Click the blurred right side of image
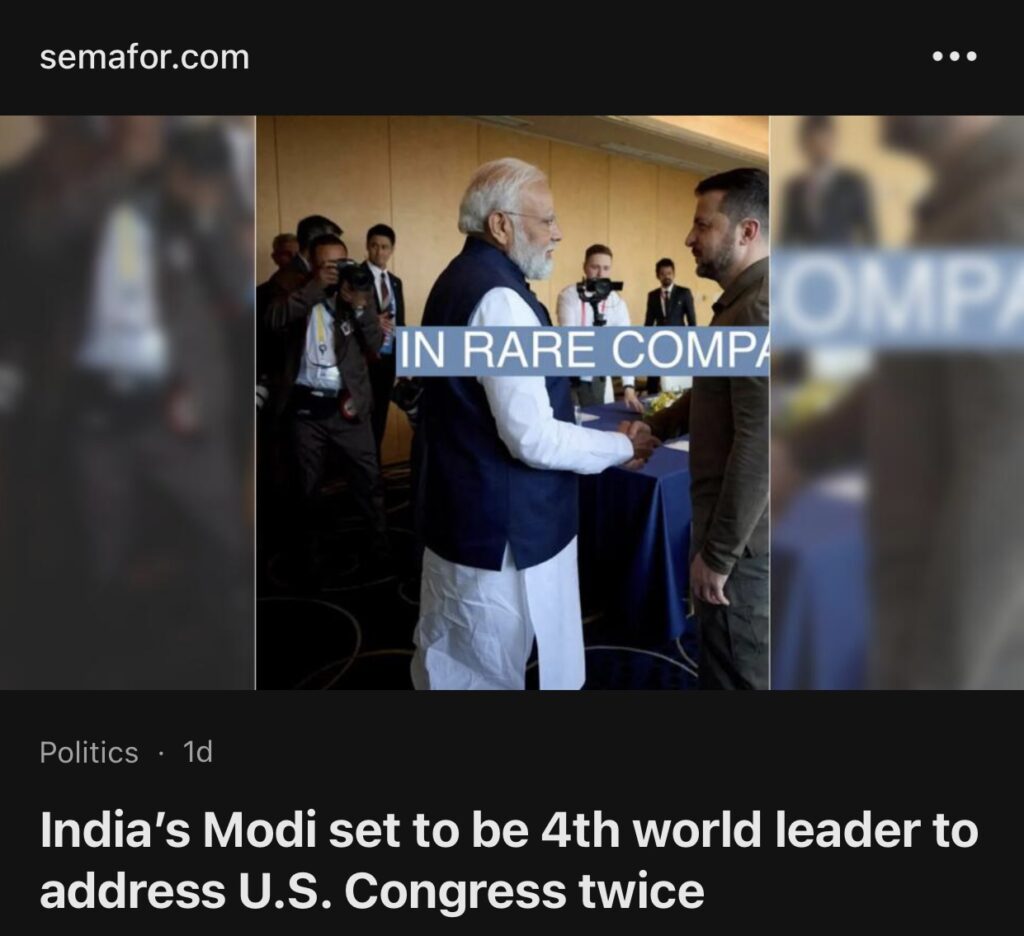 coord(897,402)
